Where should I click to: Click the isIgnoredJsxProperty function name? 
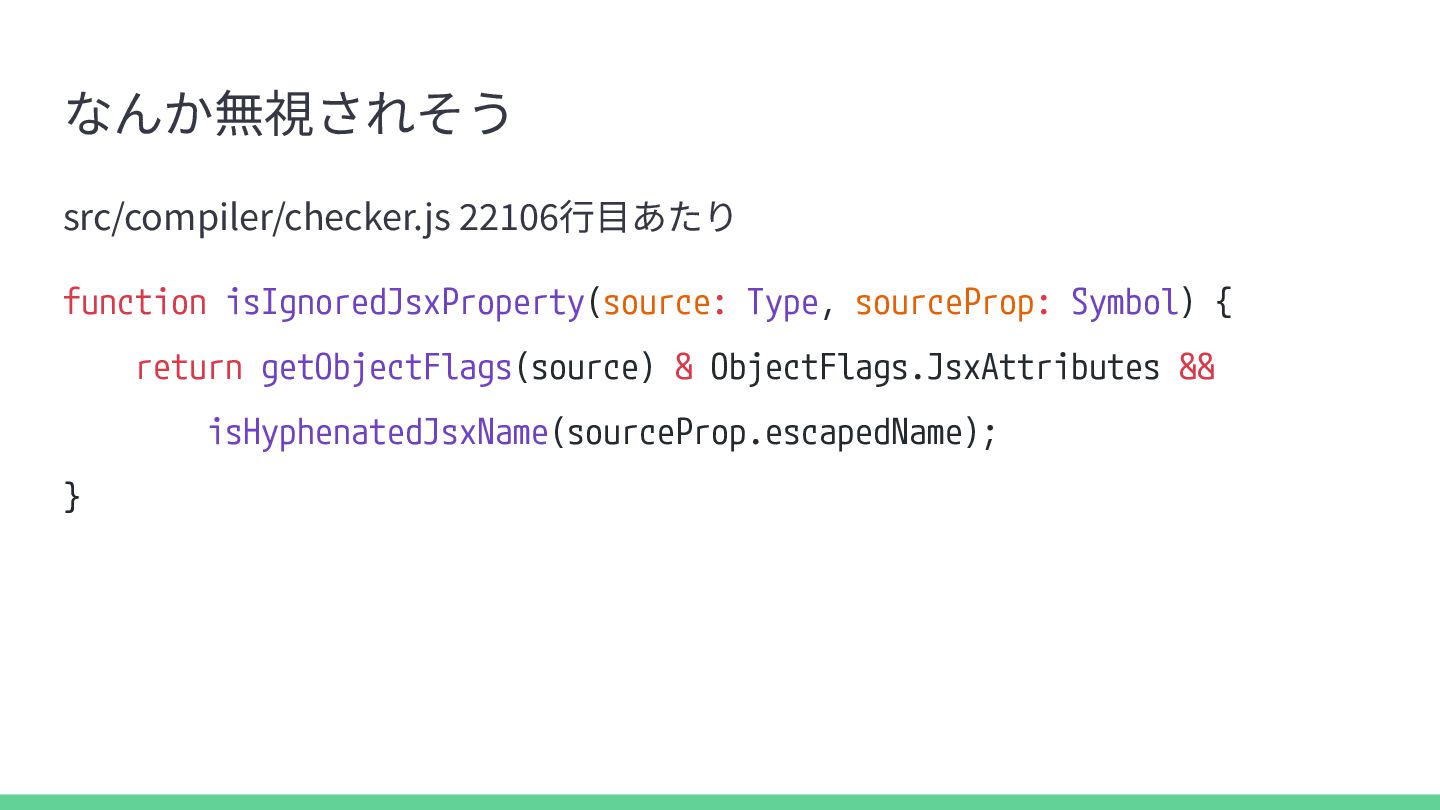tap(405, 302)
